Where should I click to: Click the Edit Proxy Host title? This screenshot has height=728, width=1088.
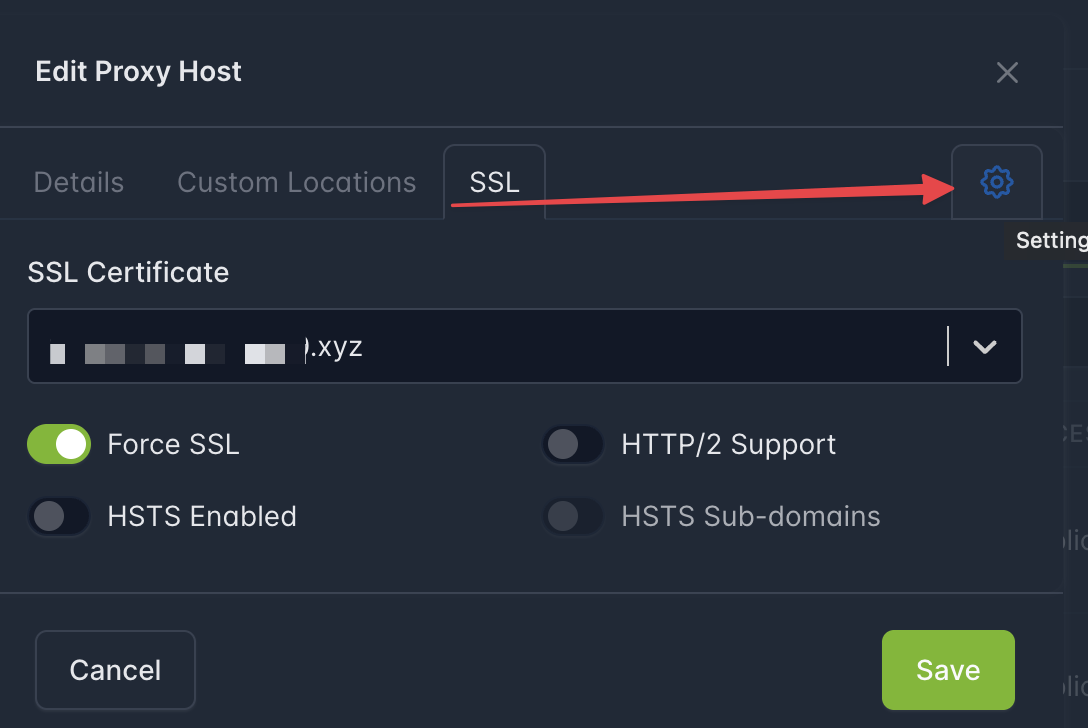coord(138,71)
